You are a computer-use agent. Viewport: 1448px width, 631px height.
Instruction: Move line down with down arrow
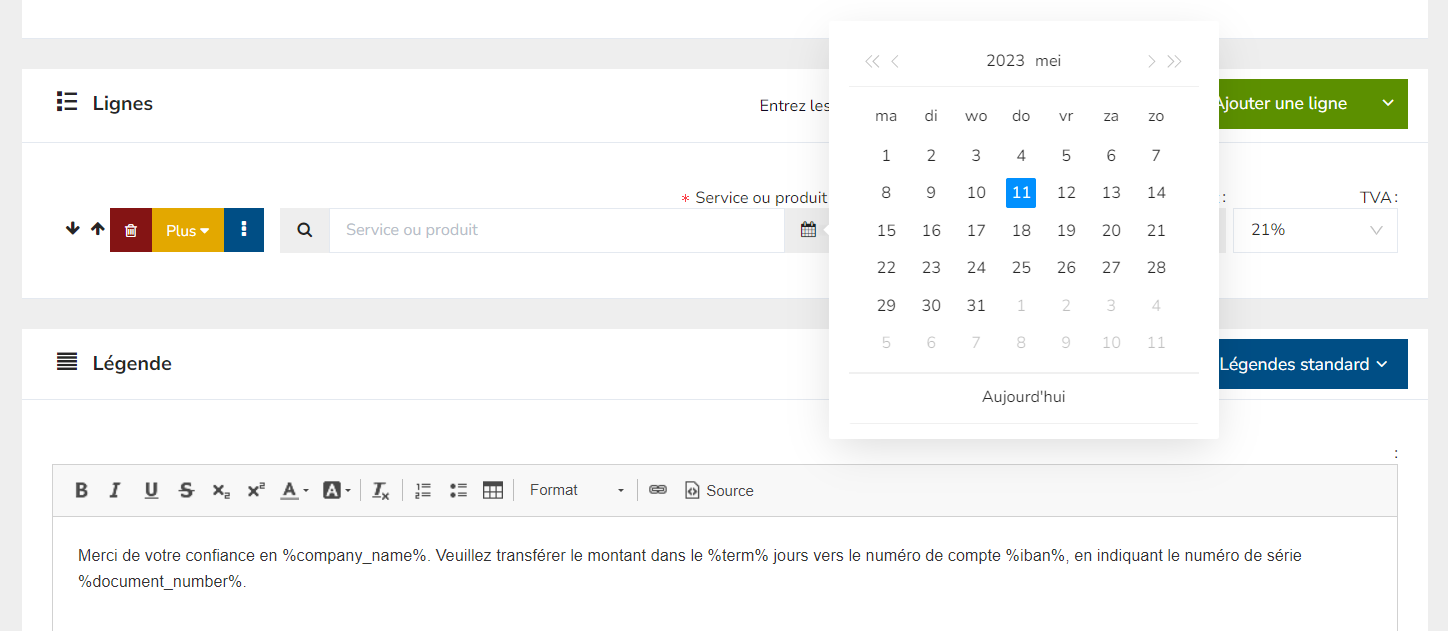[x=72, y=229]
